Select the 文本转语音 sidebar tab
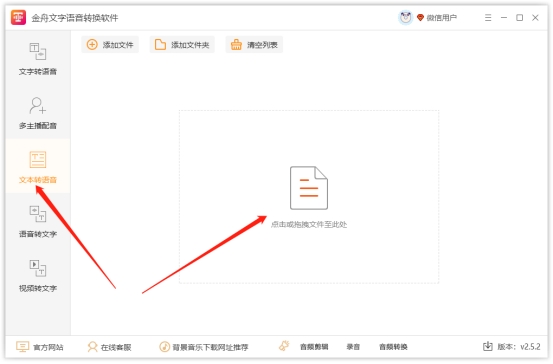553x364 pixels. point(38,167)
